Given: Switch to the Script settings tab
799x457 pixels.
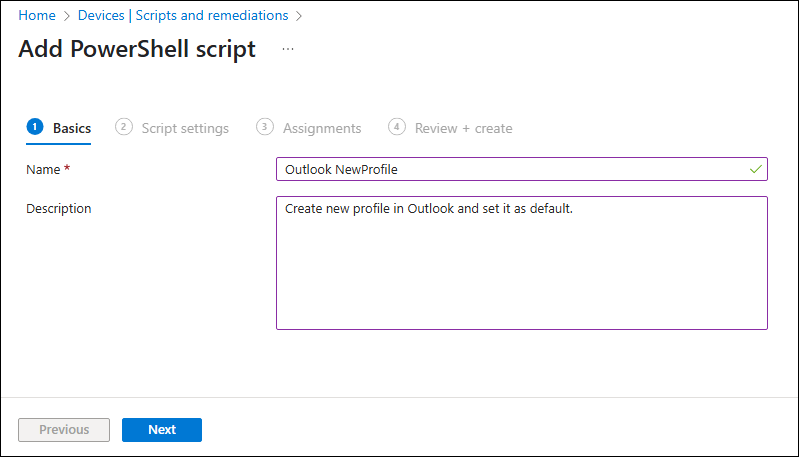Looking at the screenshot, I should 185,128.
